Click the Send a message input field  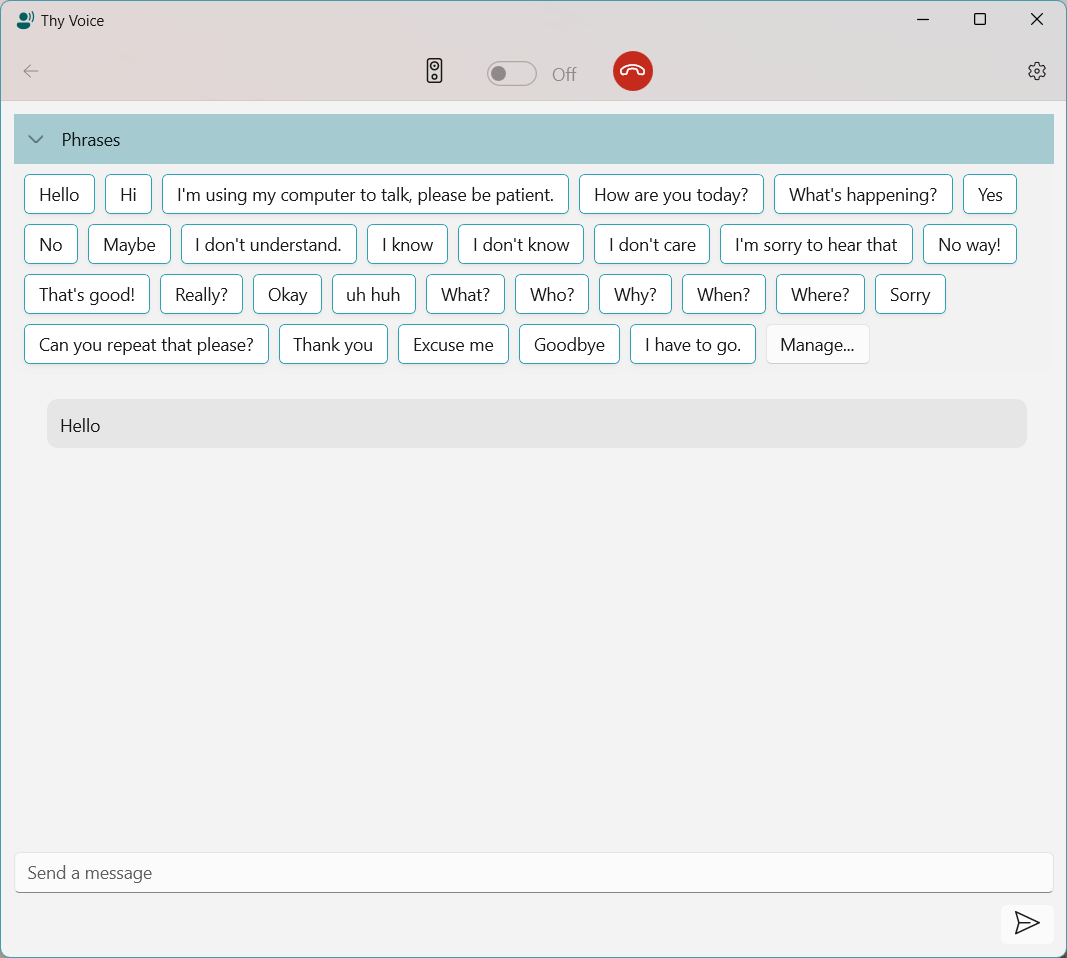click(533, 873)
